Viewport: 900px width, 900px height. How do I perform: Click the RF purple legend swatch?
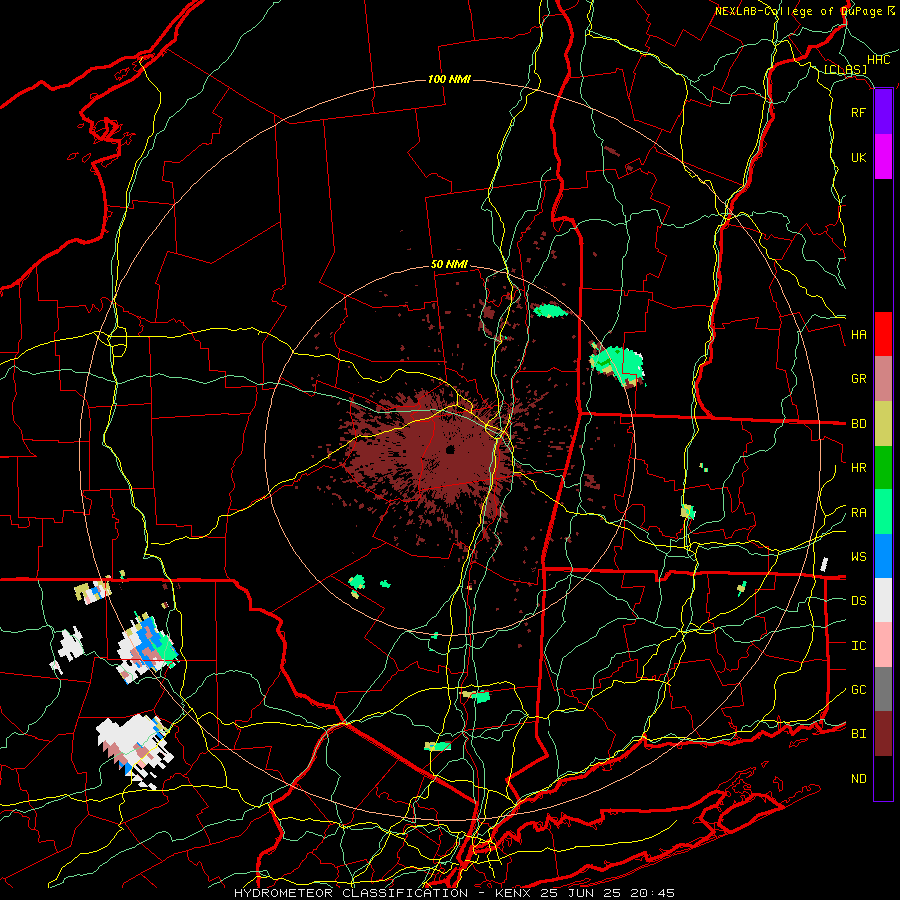883,112
